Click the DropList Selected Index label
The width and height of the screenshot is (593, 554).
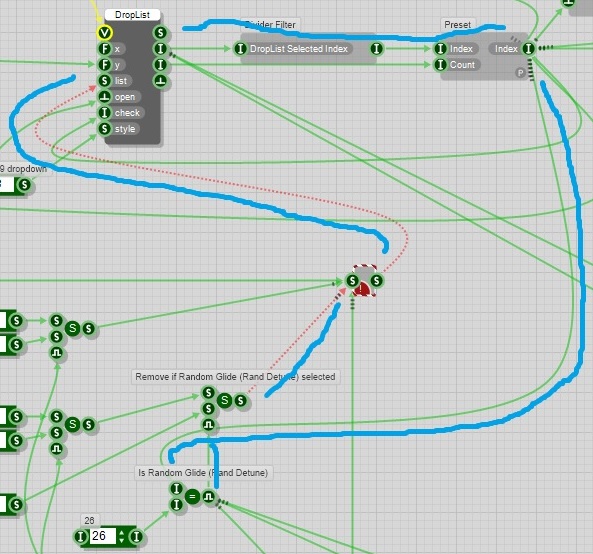pyautogui.click(x=299, y=49)
